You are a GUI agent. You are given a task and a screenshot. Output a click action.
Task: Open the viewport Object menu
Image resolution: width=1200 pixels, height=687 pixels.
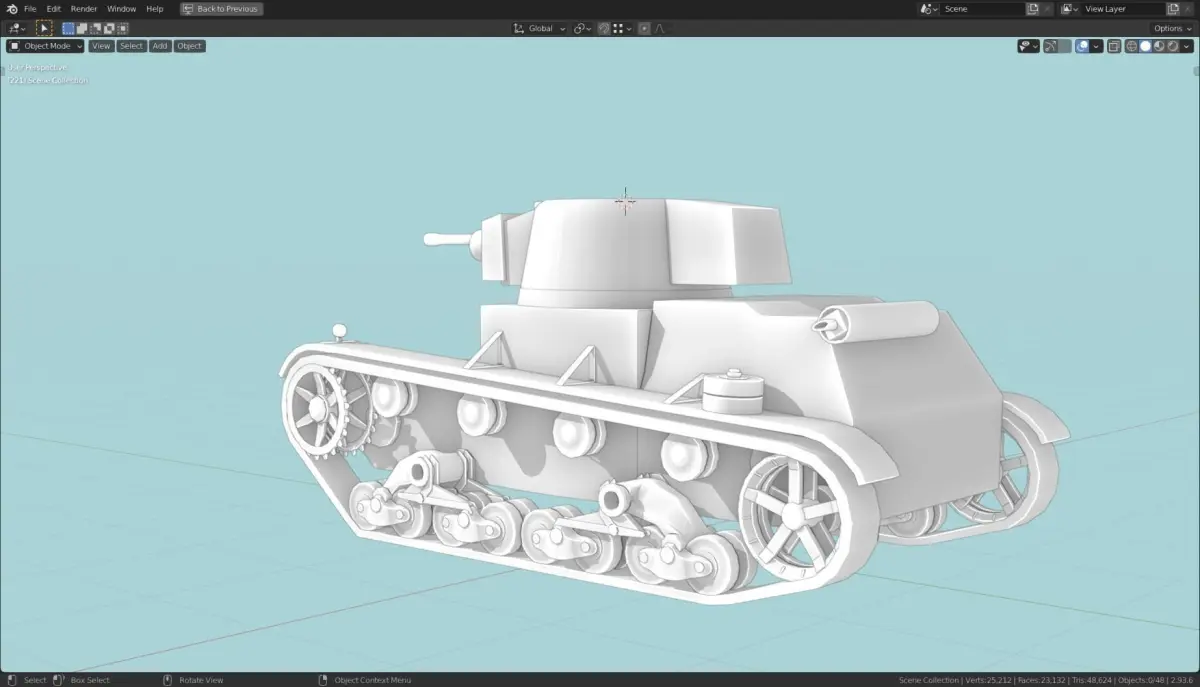[x=189, y=46]
